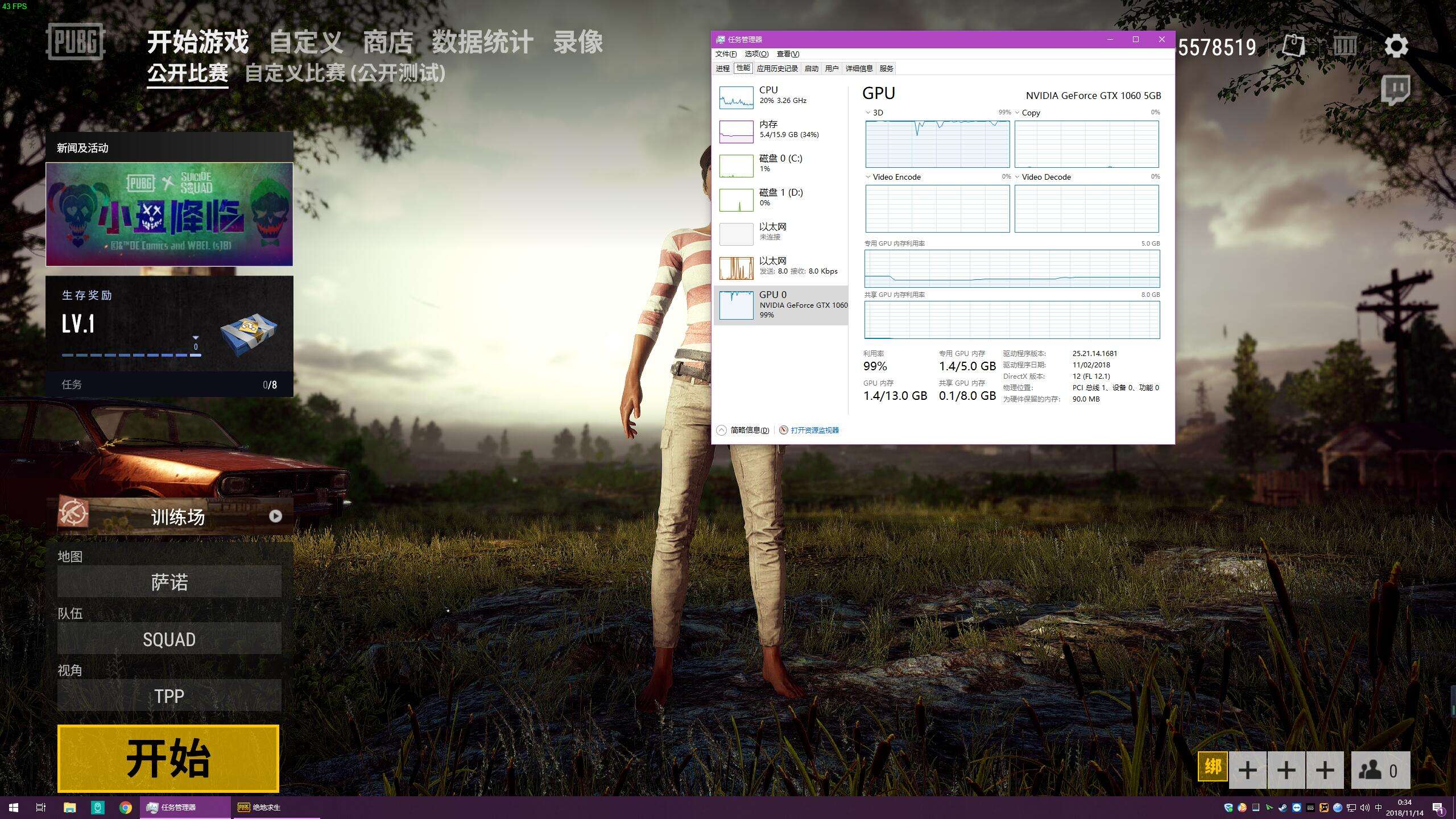Open the friends list icon showing 0
The width and height of the screenshot is (1456, 819).
coord(1380,770)
